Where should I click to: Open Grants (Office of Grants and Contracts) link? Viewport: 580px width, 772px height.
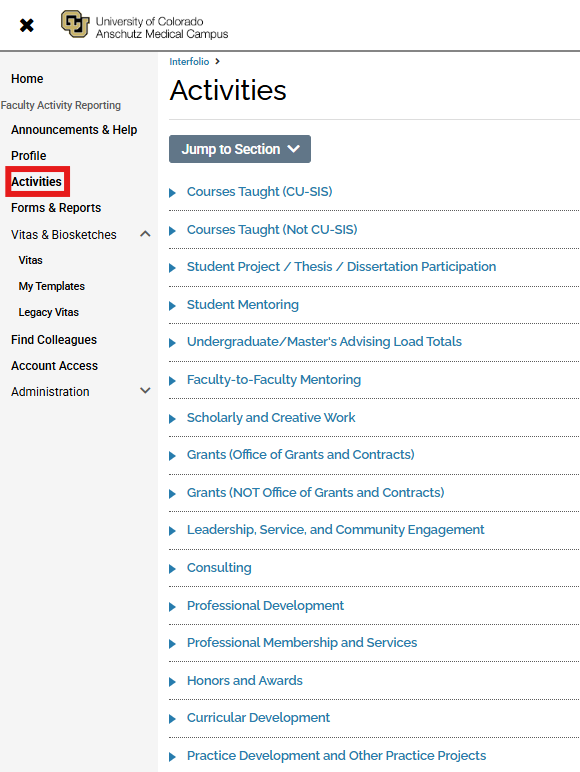[300, 454]
